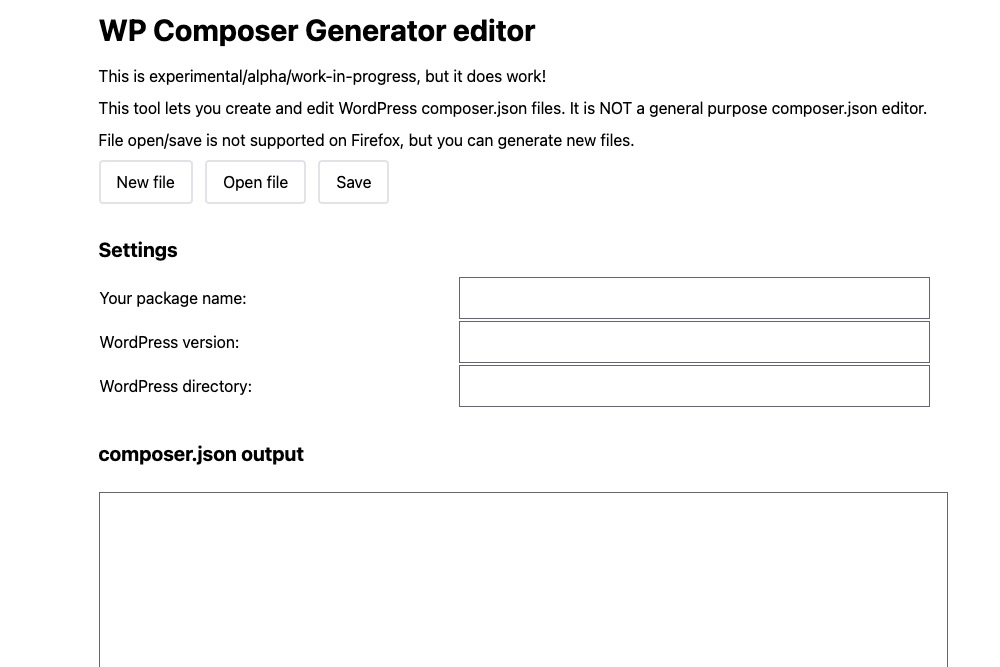Select the WordPress directory field
The height and width of the screenshot is (667, 1000).
coord(693,385)
